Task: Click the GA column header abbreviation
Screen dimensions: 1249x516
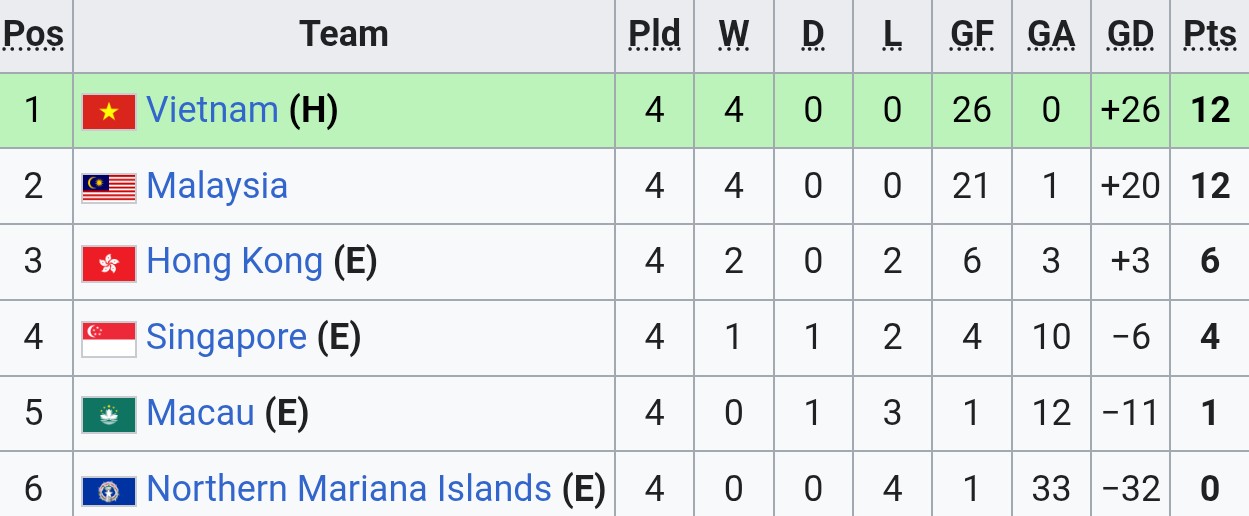Action: click(1050, 35)
